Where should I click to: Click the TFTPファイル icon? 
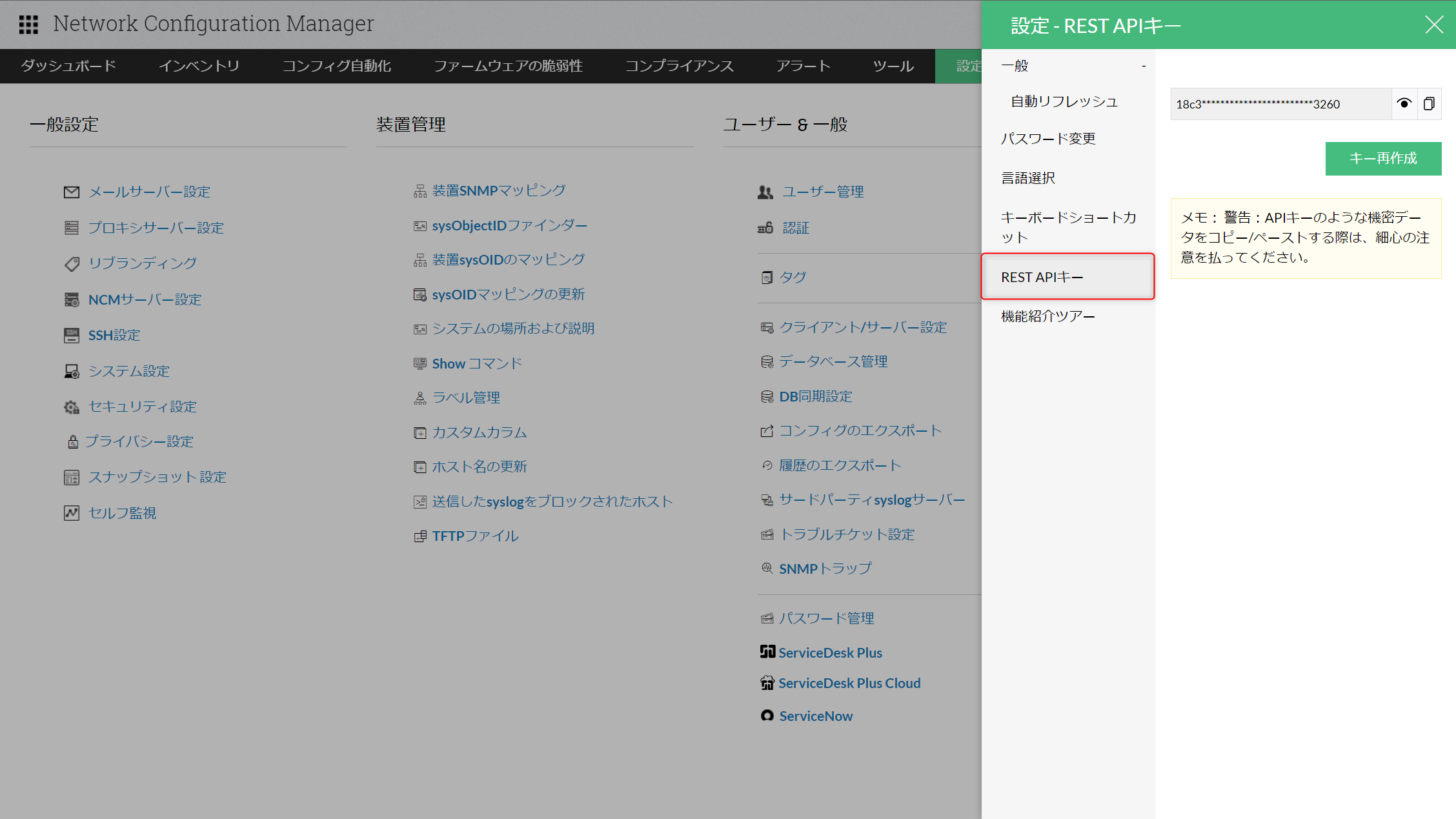[x=420, y=536]
